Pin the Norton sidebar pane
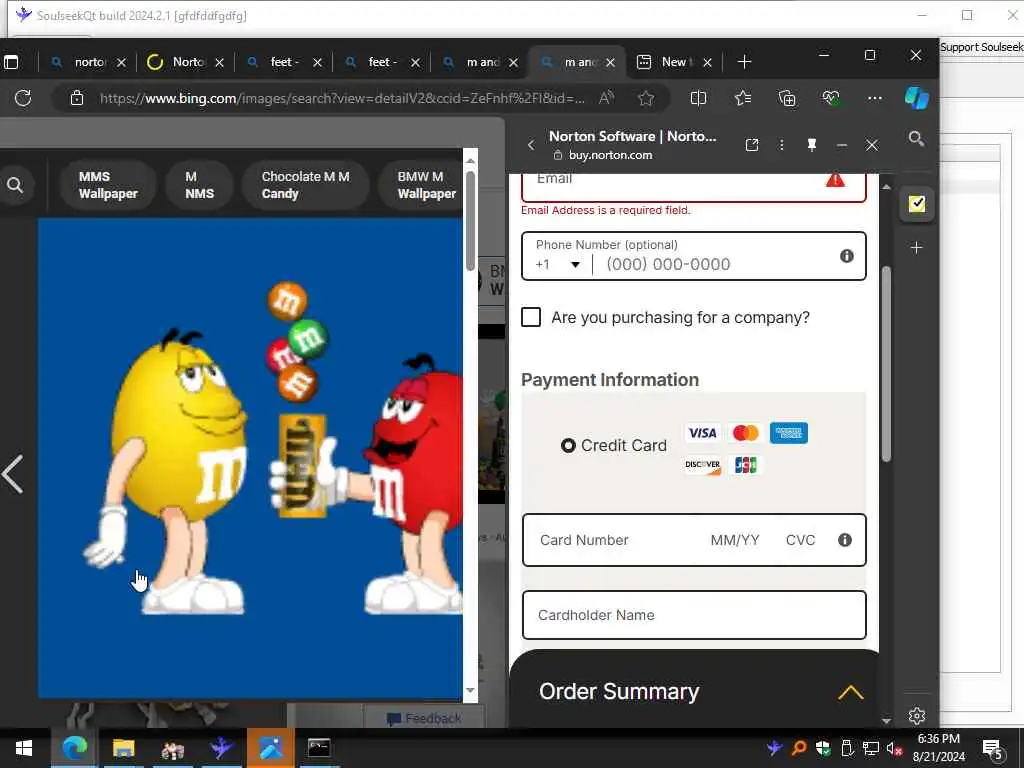 pyautogui.click(x=812, y=145)
